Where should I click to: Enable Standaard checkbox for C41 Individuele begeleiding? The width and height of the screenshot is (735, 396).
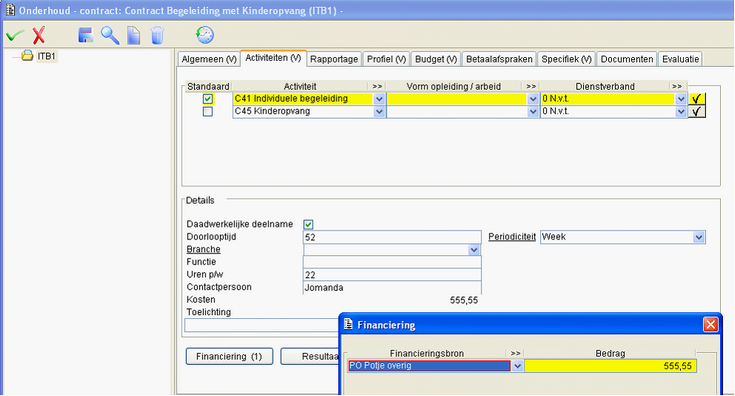coord(208,99)
